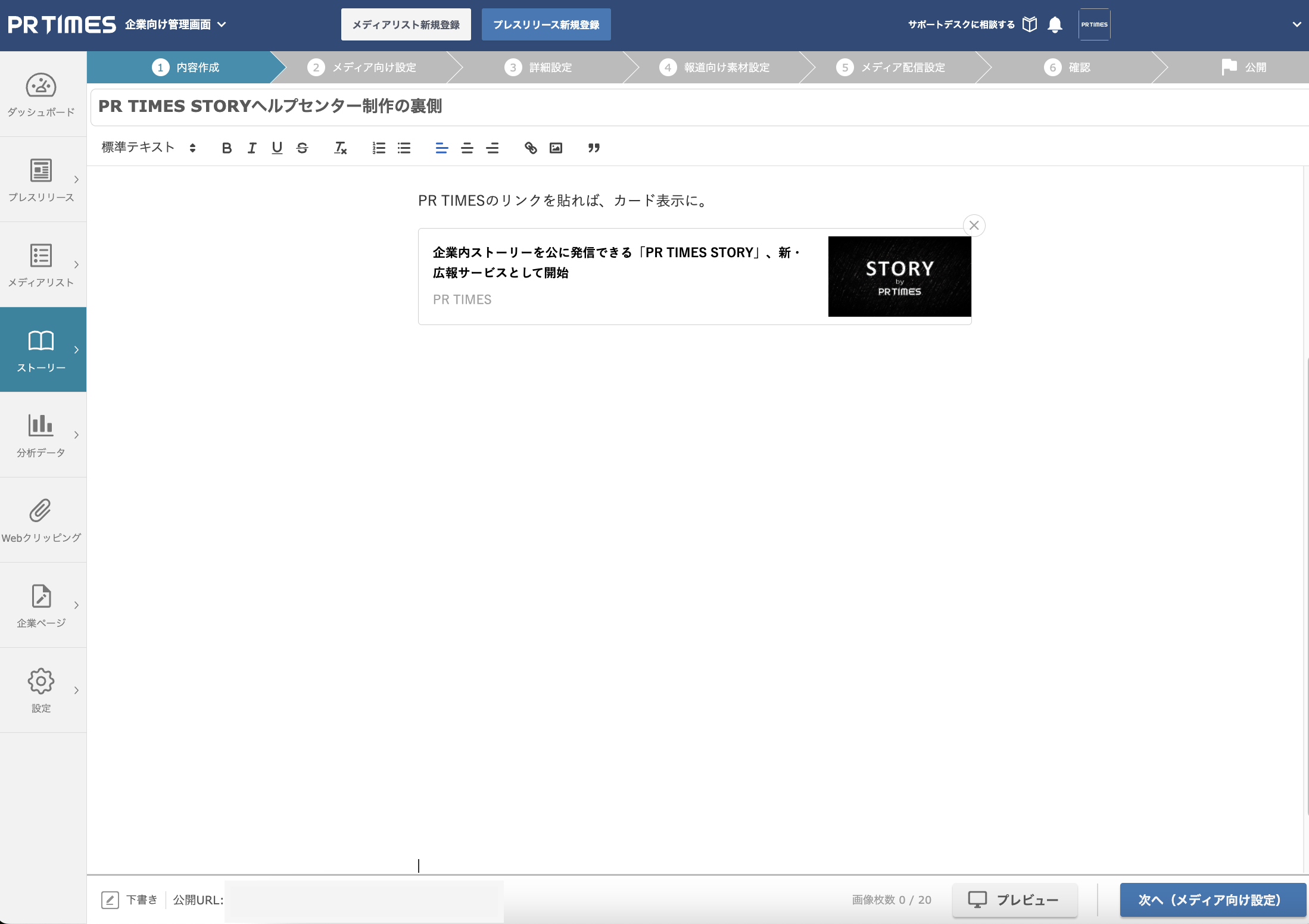Screen dimensions: 1309x924
Task: Insert an image into the story
Action: 556,148
